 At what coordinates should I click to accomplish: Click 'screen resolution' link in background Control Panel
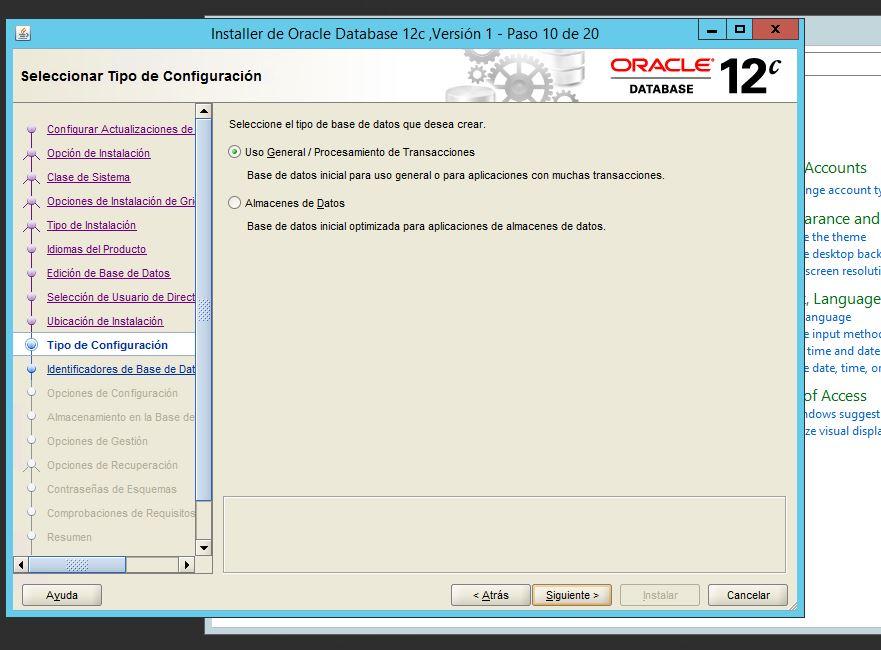pyautogui.click(x=843, y=271)
